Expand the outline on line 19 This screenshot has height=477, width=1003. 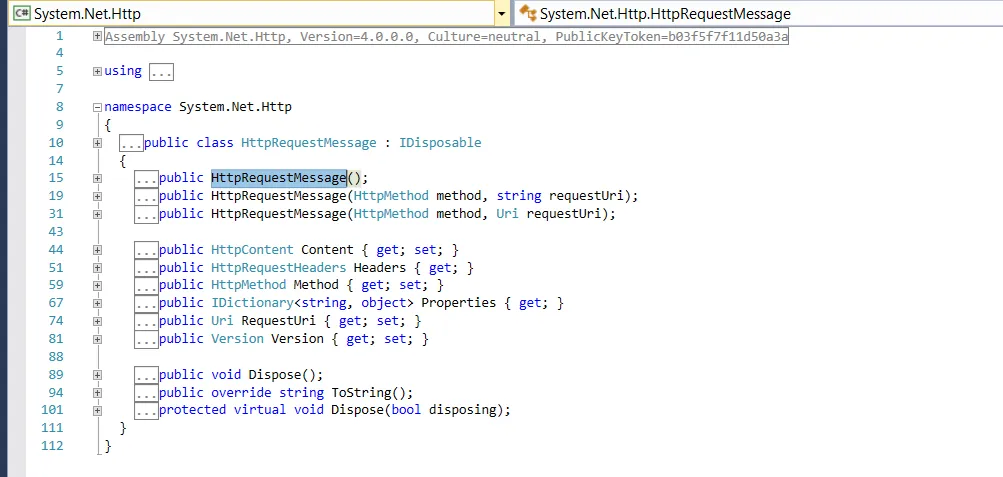coord(97,196)
